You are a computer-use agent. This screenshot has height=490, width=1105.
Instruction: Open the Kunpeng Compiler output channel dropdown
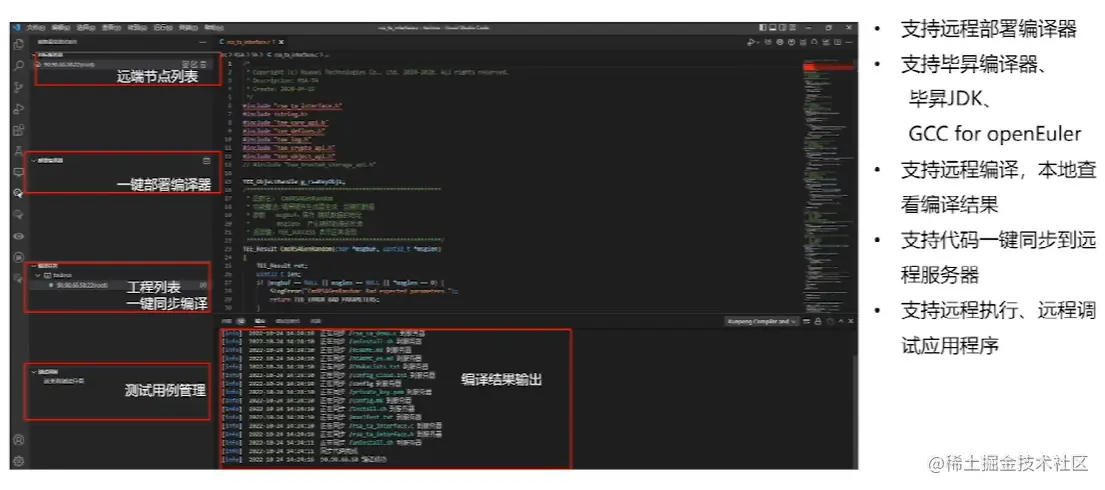click(762, 321)
